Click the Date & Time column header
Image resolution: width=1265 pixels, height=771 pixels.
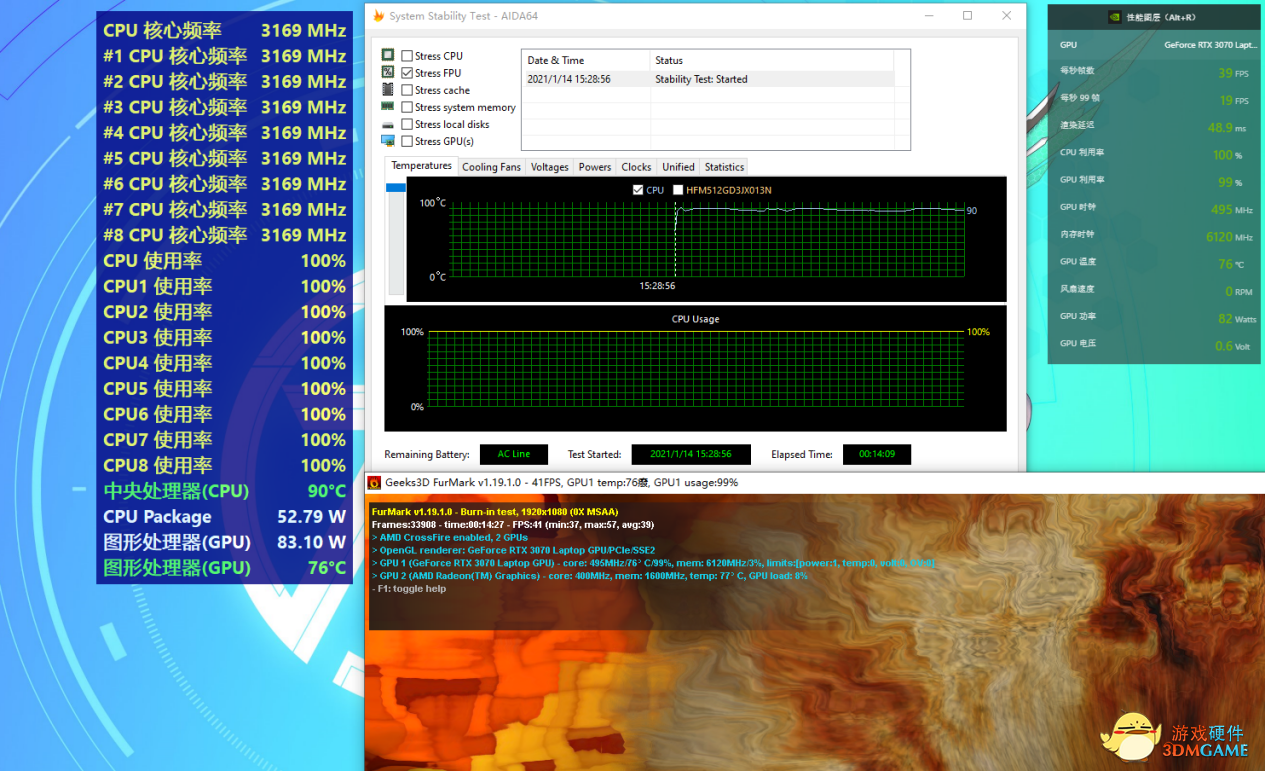point(586,60)
